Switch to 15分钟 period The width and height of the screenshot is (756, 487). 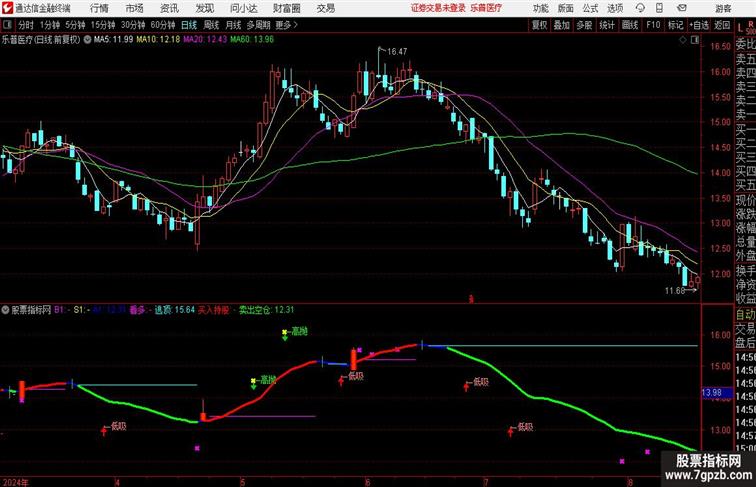(103, 25)
